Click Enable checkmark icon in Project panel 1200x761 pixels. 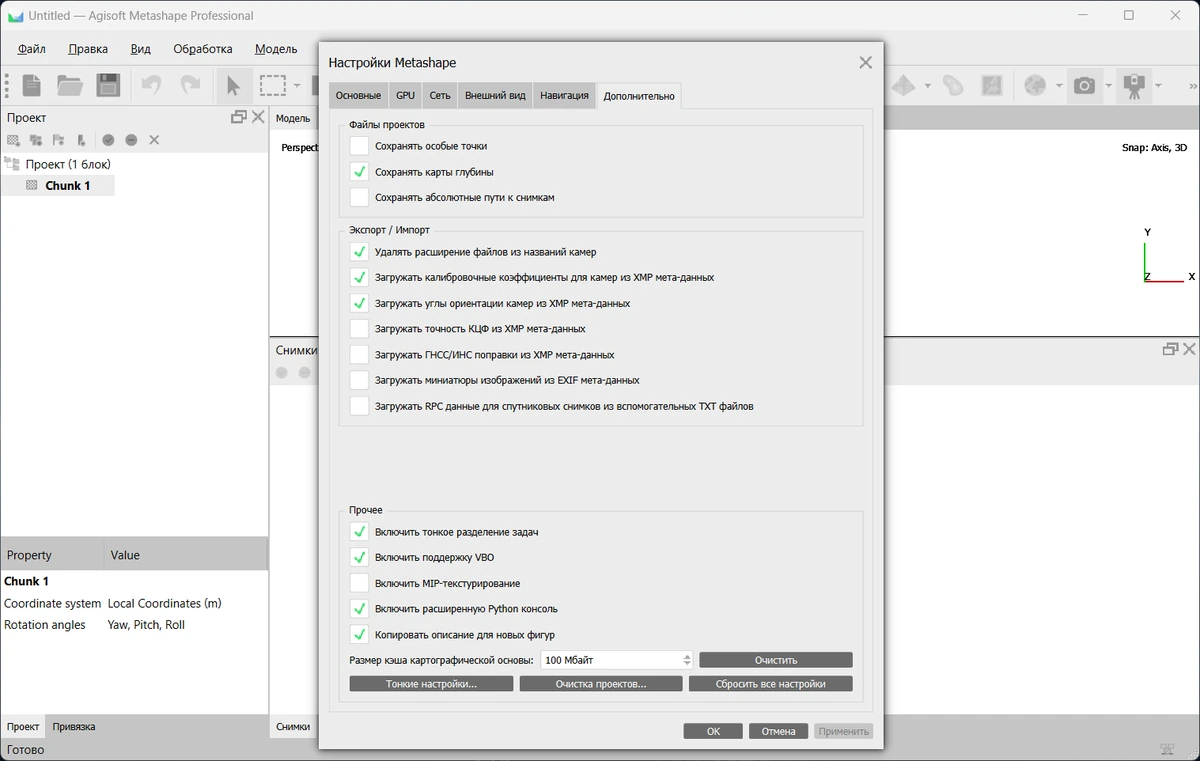(108, 140)
